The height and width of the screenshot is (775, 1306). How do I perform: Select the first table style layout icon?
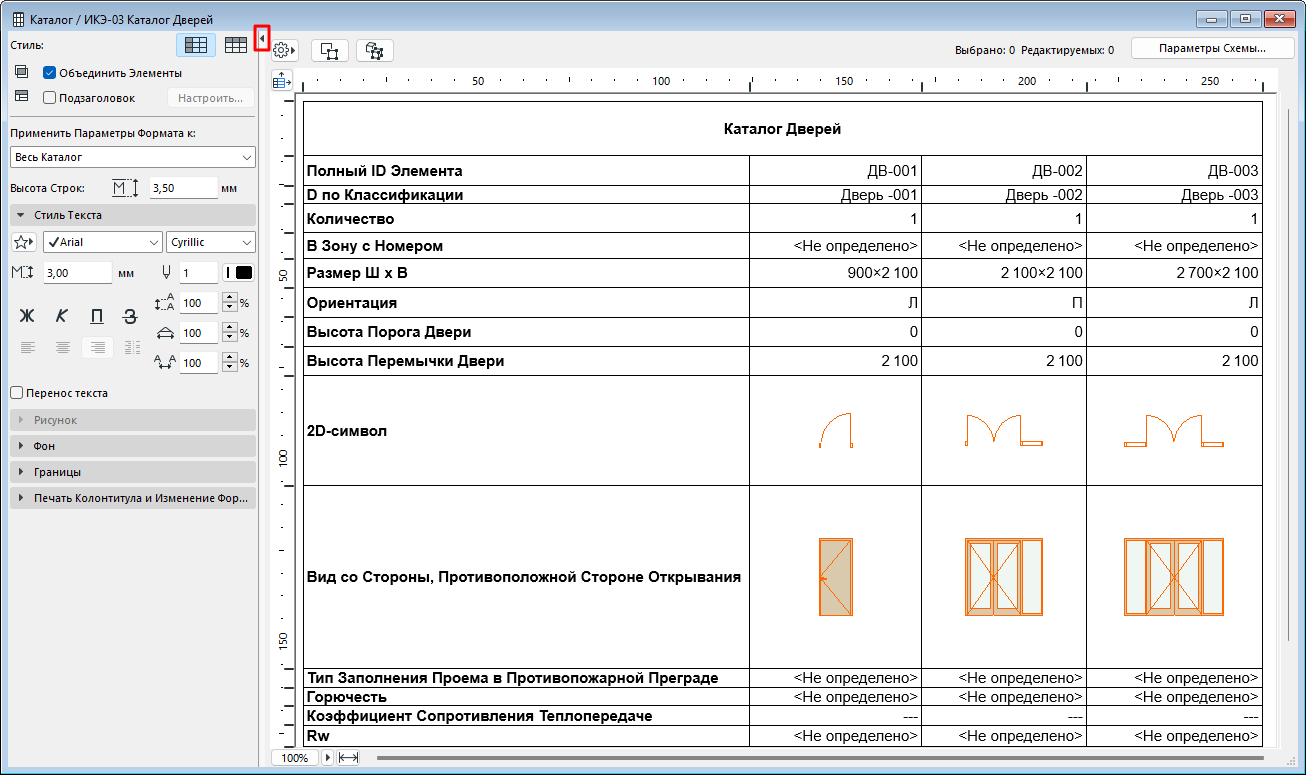click(195, 45)
